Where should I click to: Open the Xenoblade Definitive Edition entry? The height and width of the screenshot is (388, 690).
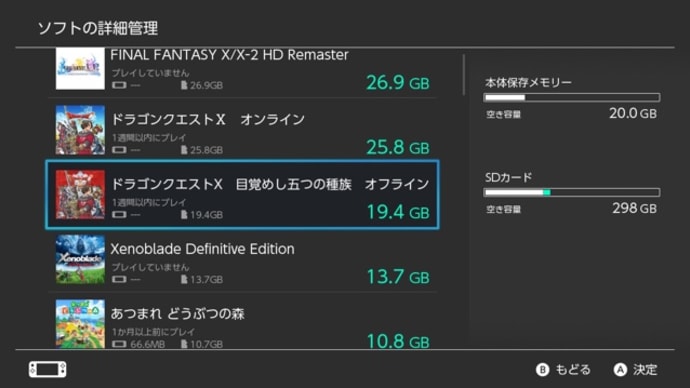point(242,260)
